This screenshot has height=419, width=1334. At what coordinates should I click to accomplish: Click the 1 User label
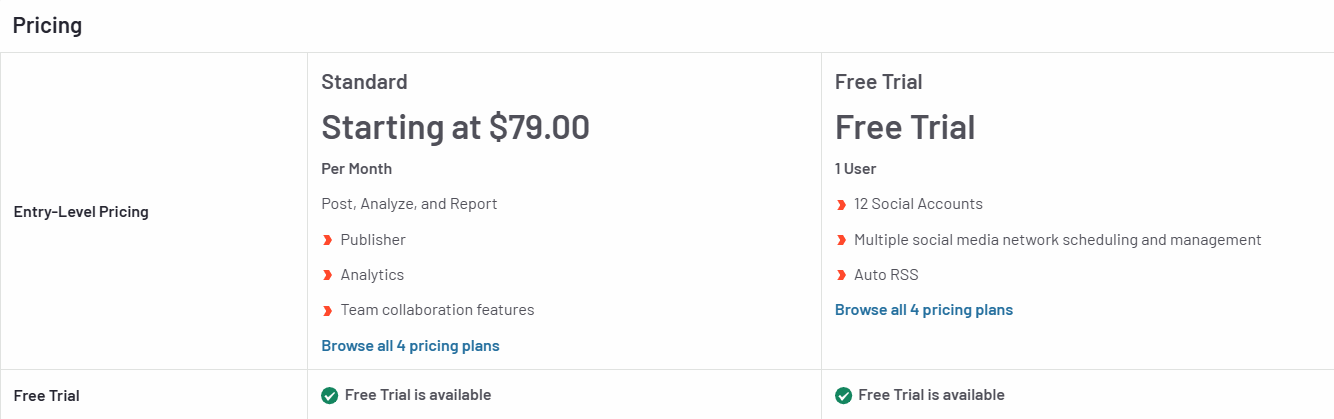click(x=856, y=169)
